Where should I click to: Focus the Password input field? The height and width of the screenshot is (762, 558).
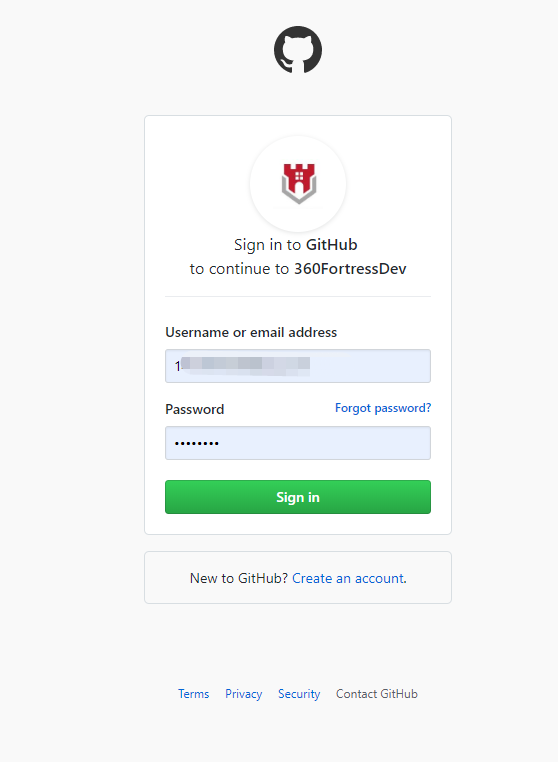click(298, 443)
